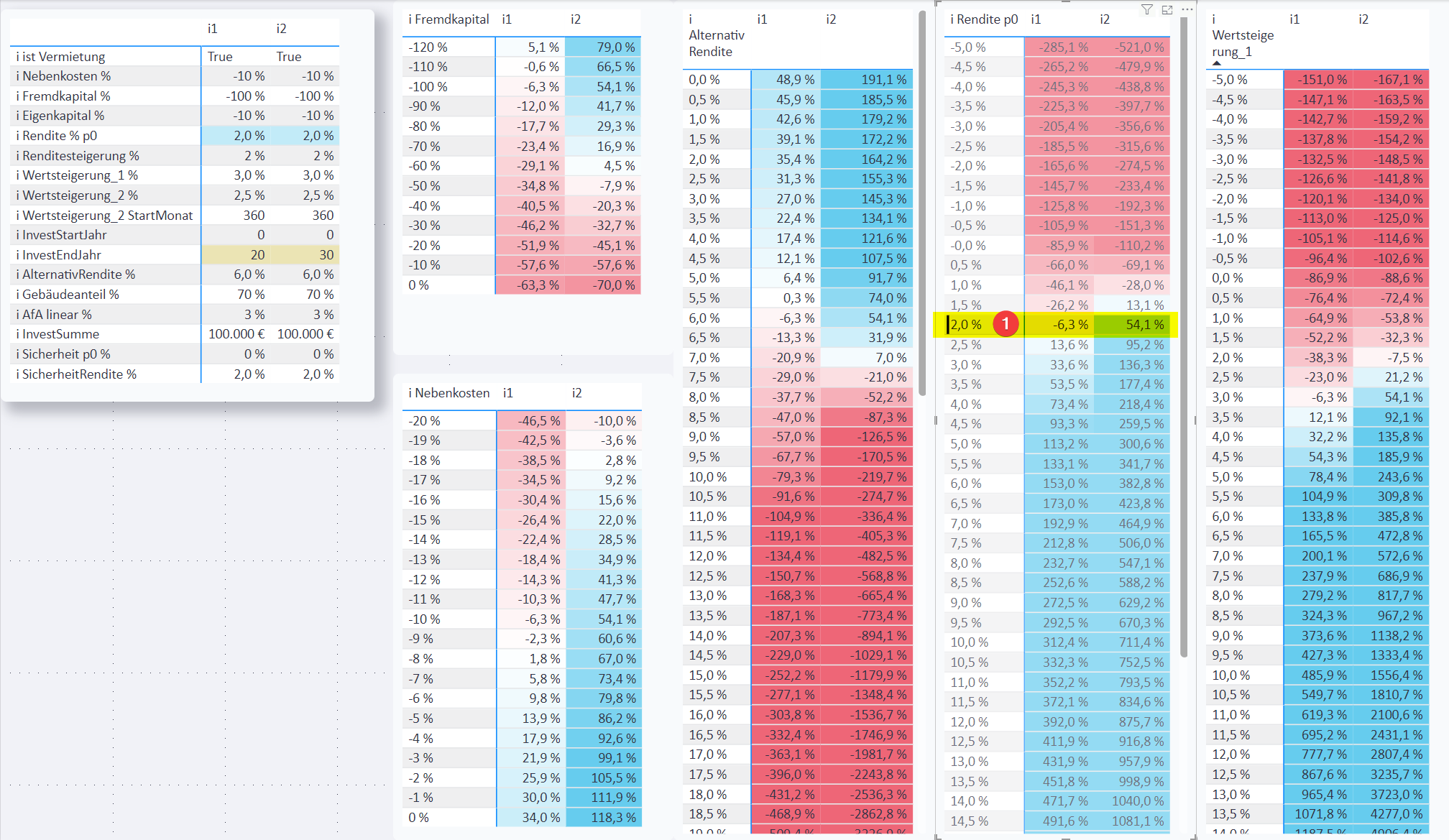1449x840 pixels.
Task: Click the 1081,1 % cell in Rendite p0 table
Action: (x=1133, y=821)
